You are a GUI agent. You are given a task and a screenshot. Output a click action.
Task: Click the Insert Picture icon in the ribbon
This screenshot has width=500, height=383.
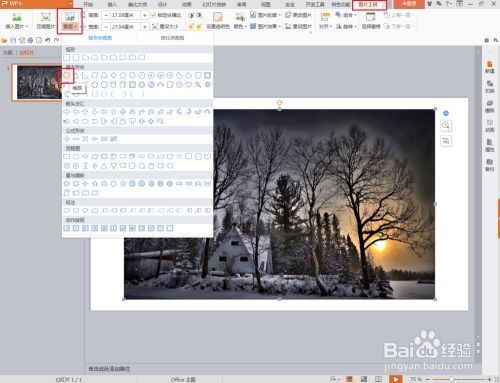(16, 21)
